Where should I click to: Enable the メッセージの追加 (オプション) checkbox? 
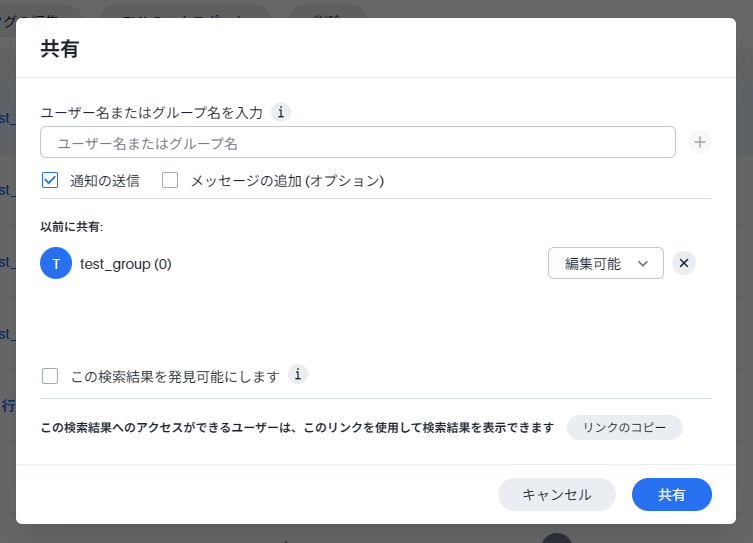coord(170,181)
